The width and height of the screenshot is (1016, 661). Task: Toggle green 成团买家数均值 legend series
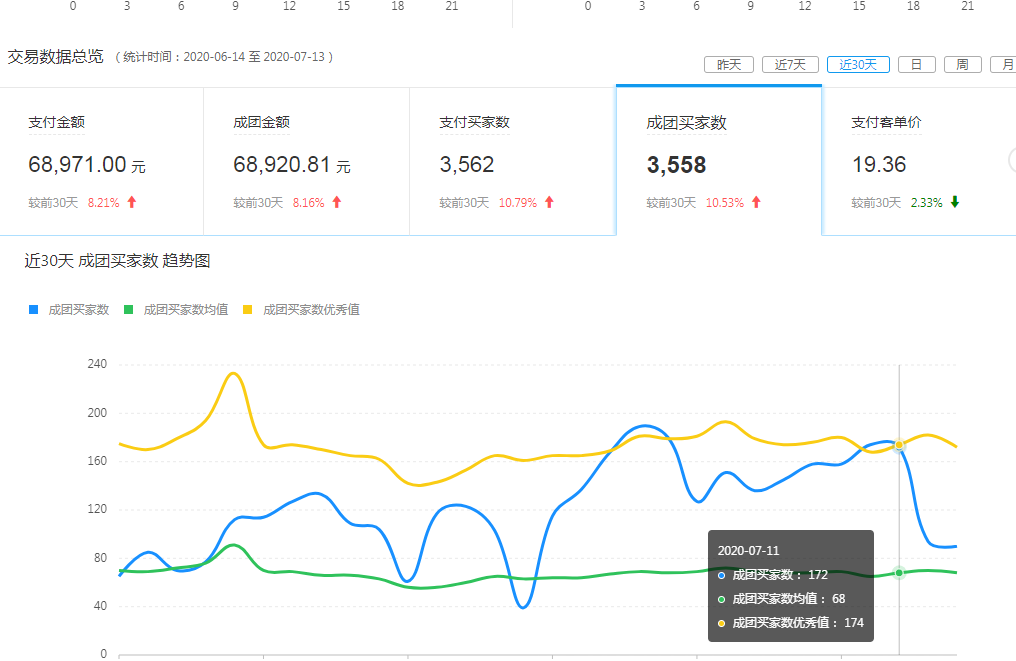click(x=176, y=310)
